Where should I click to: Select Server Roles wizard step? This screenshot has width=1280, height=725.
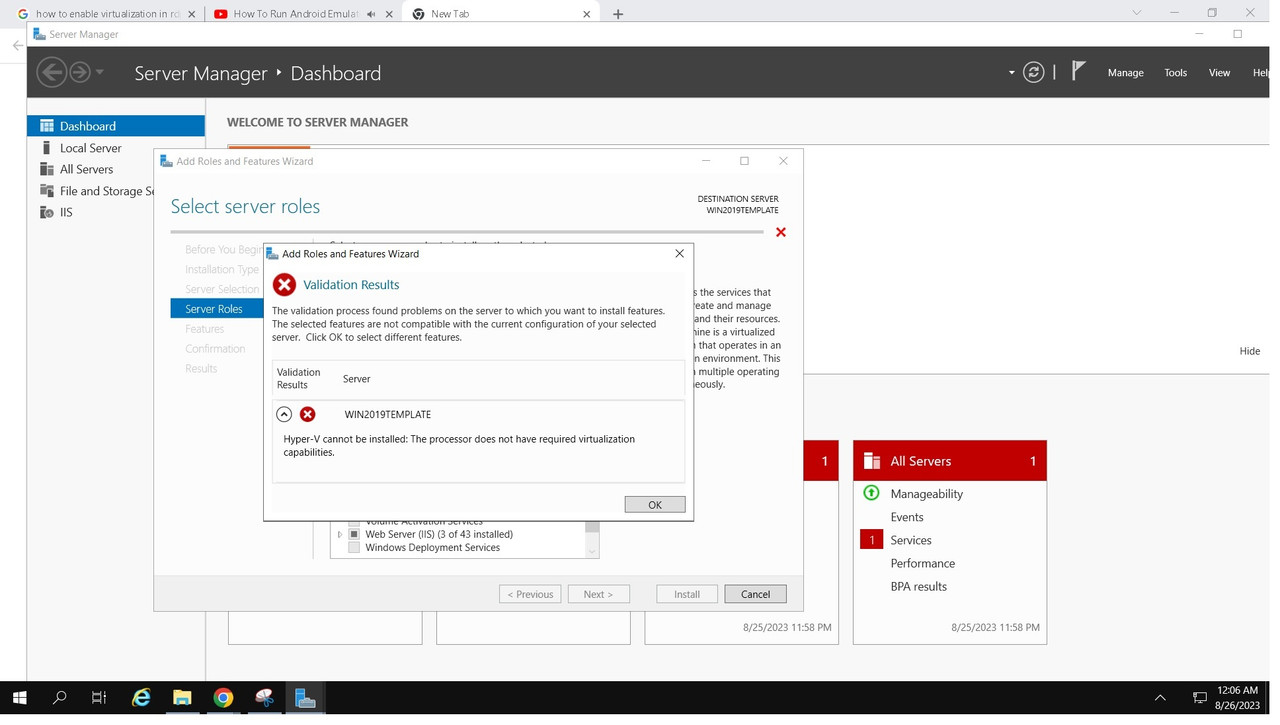pyautogui.click(x=217, y=309)
